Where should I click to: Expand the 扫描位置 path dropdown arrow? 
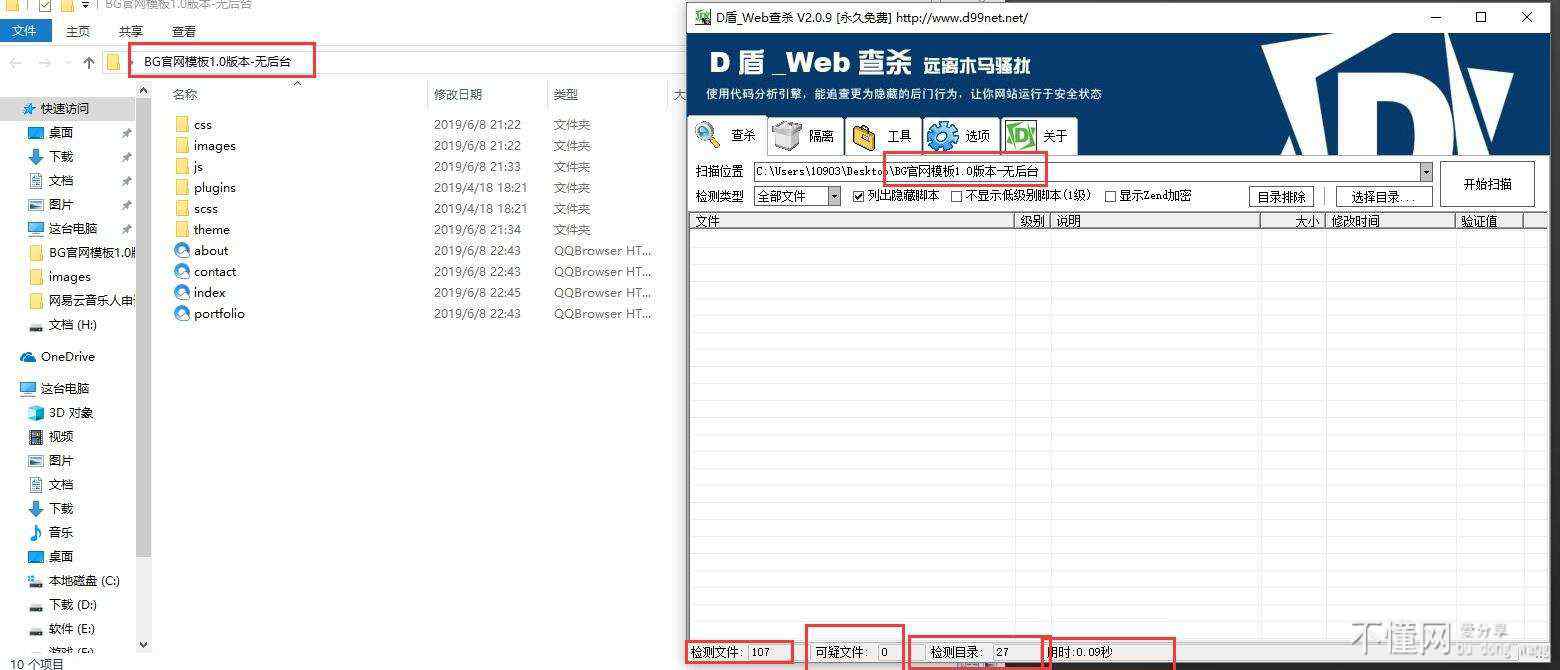(x=1426, y=172)
